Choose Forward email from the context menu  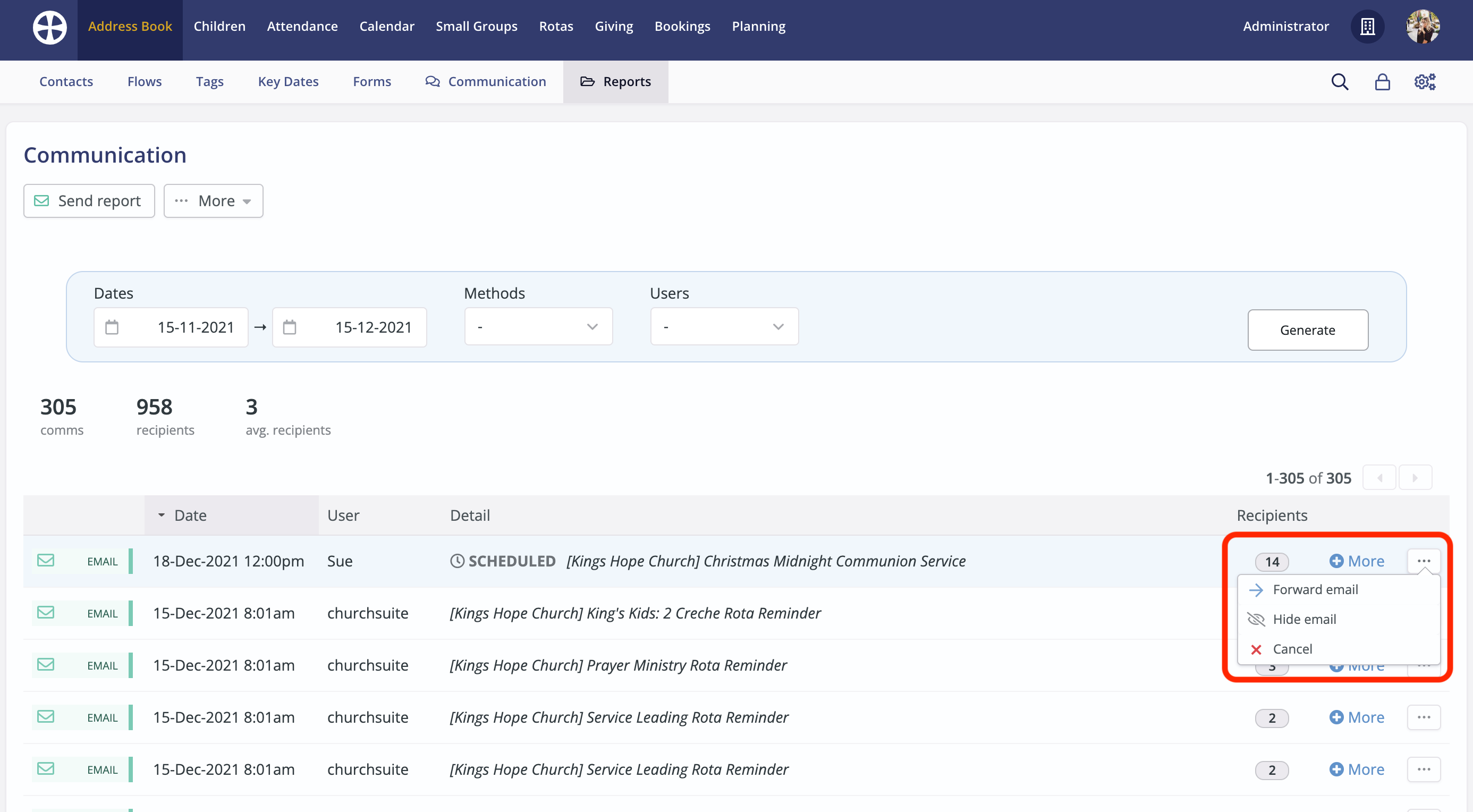[x=1315, y=589]
